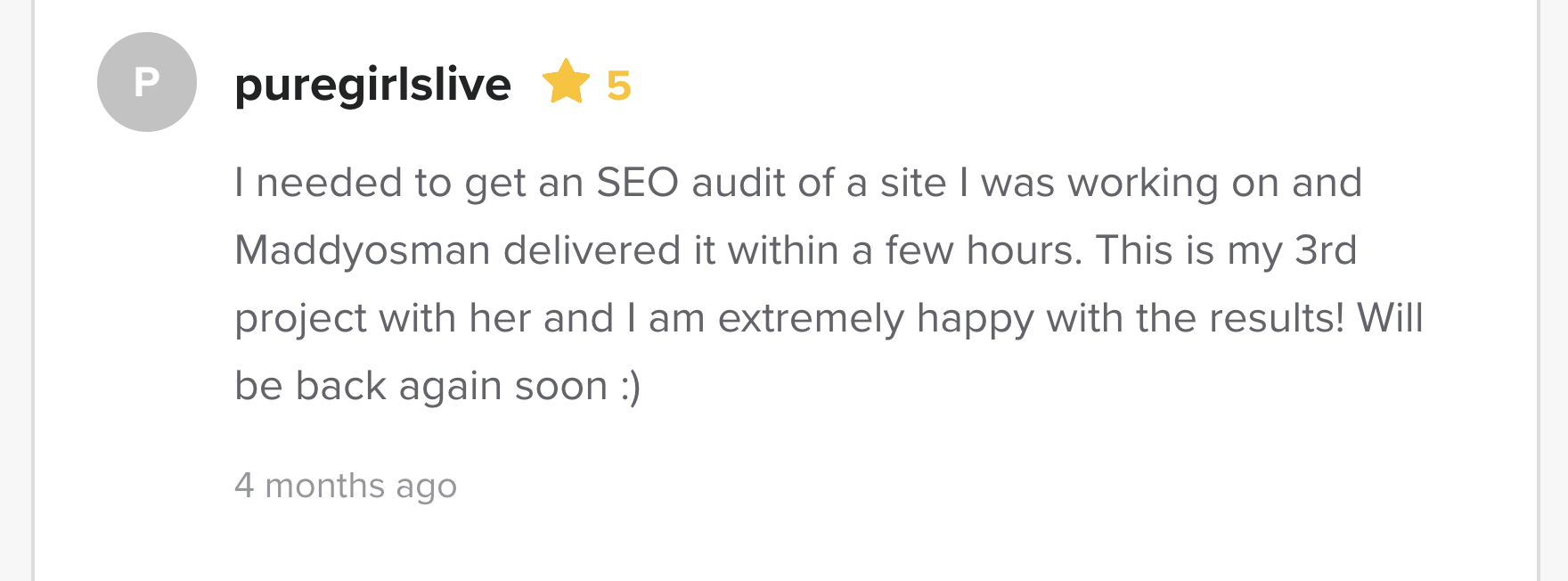
Task: Click the word "3rd" in the review
Action: (x=1326, y=250)
